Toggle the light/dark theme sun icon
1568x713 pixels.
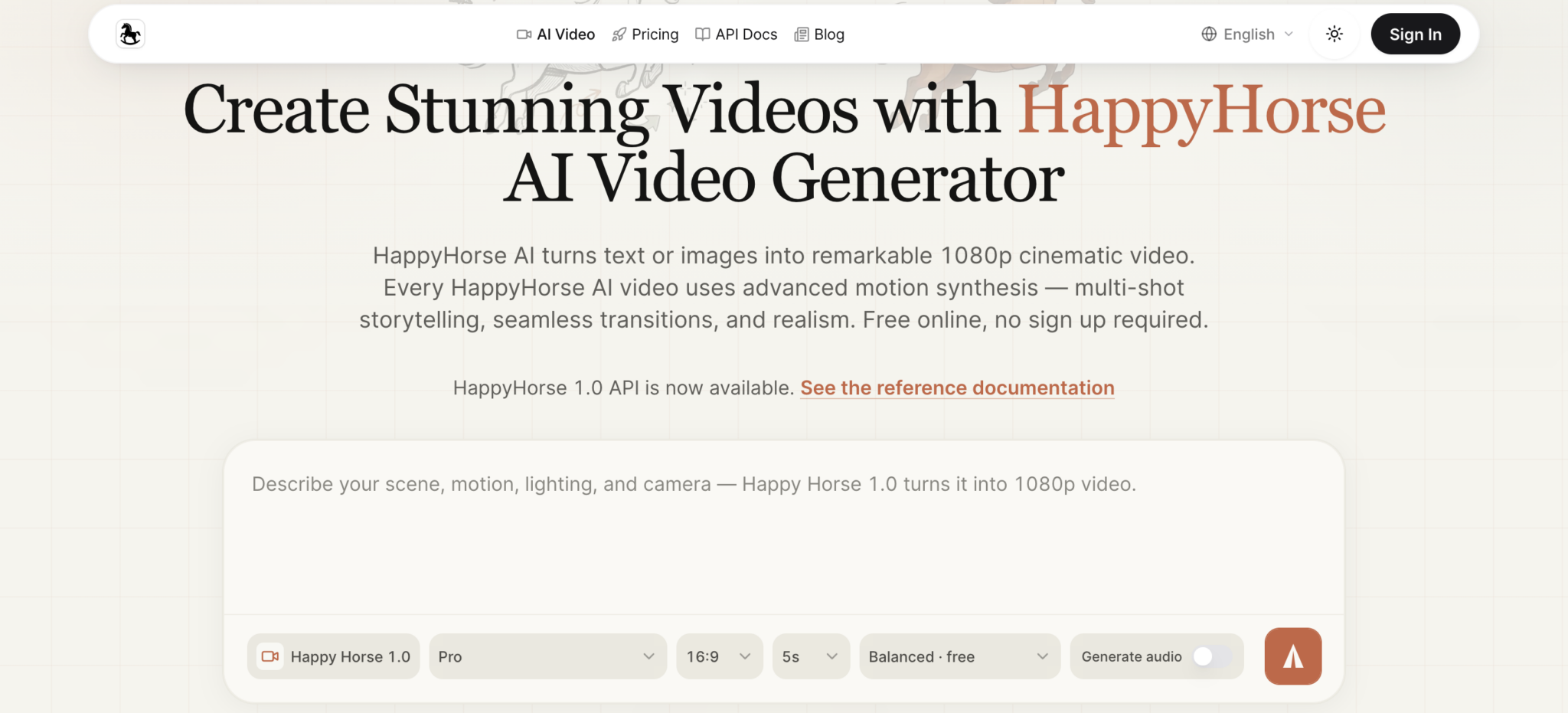tap(1334, 34)
